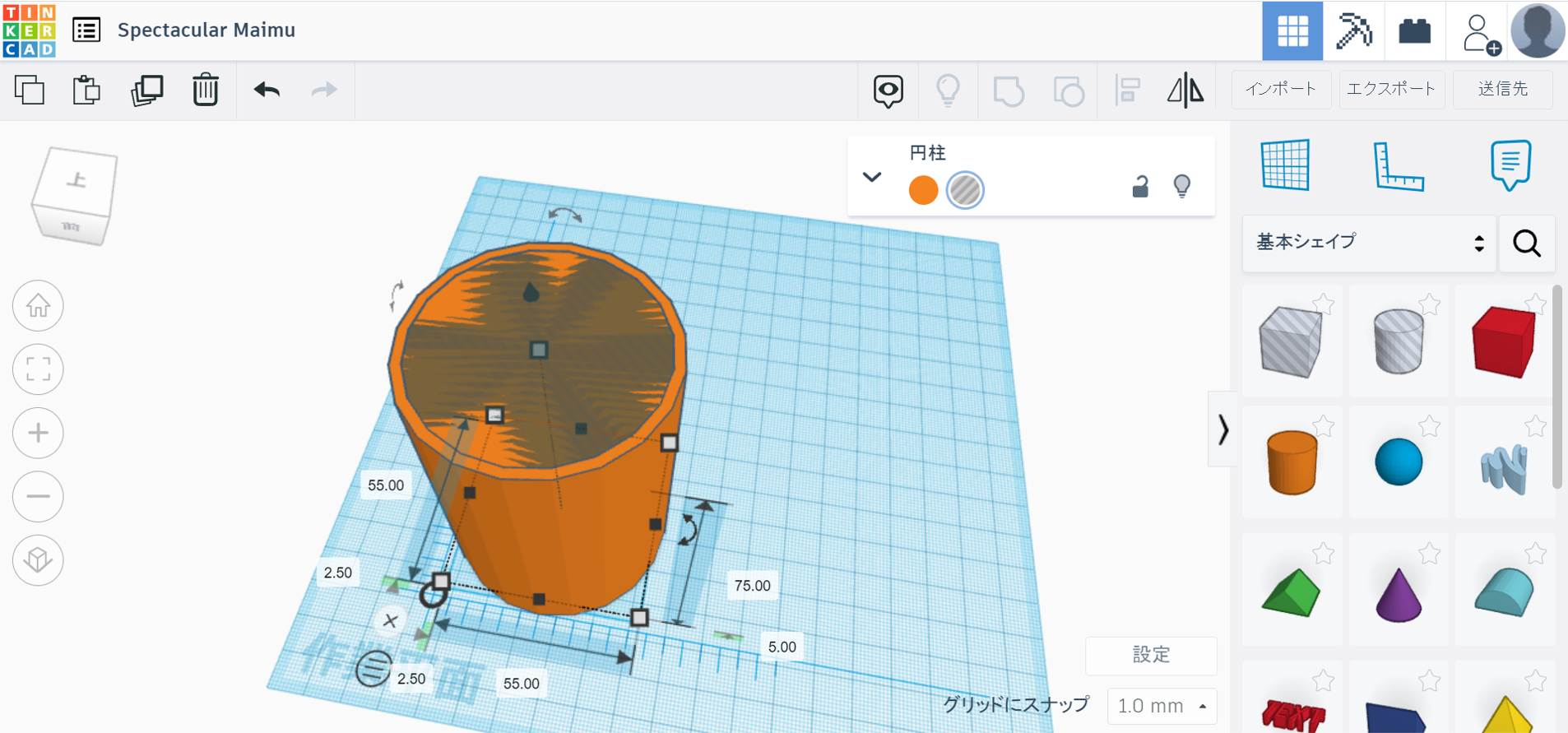Open the snap grid 1.0 mm dropdown

[x=1162, y=706]
